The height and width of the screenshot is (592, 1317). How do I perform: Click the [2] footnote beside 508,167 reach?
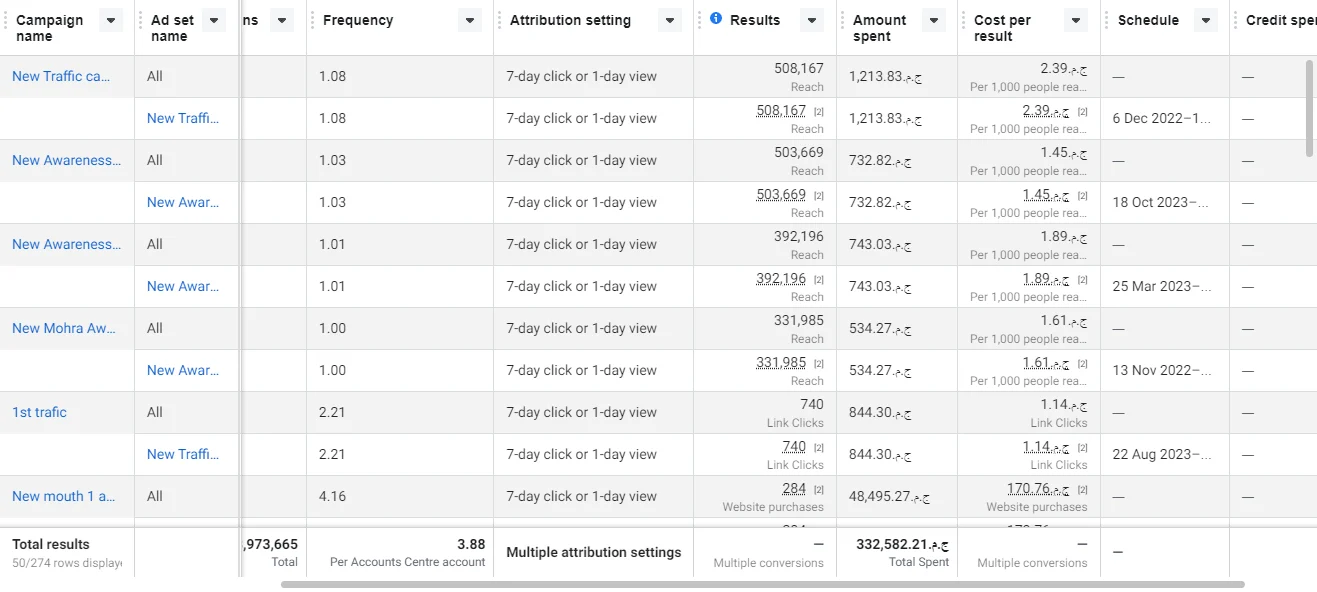818,112
